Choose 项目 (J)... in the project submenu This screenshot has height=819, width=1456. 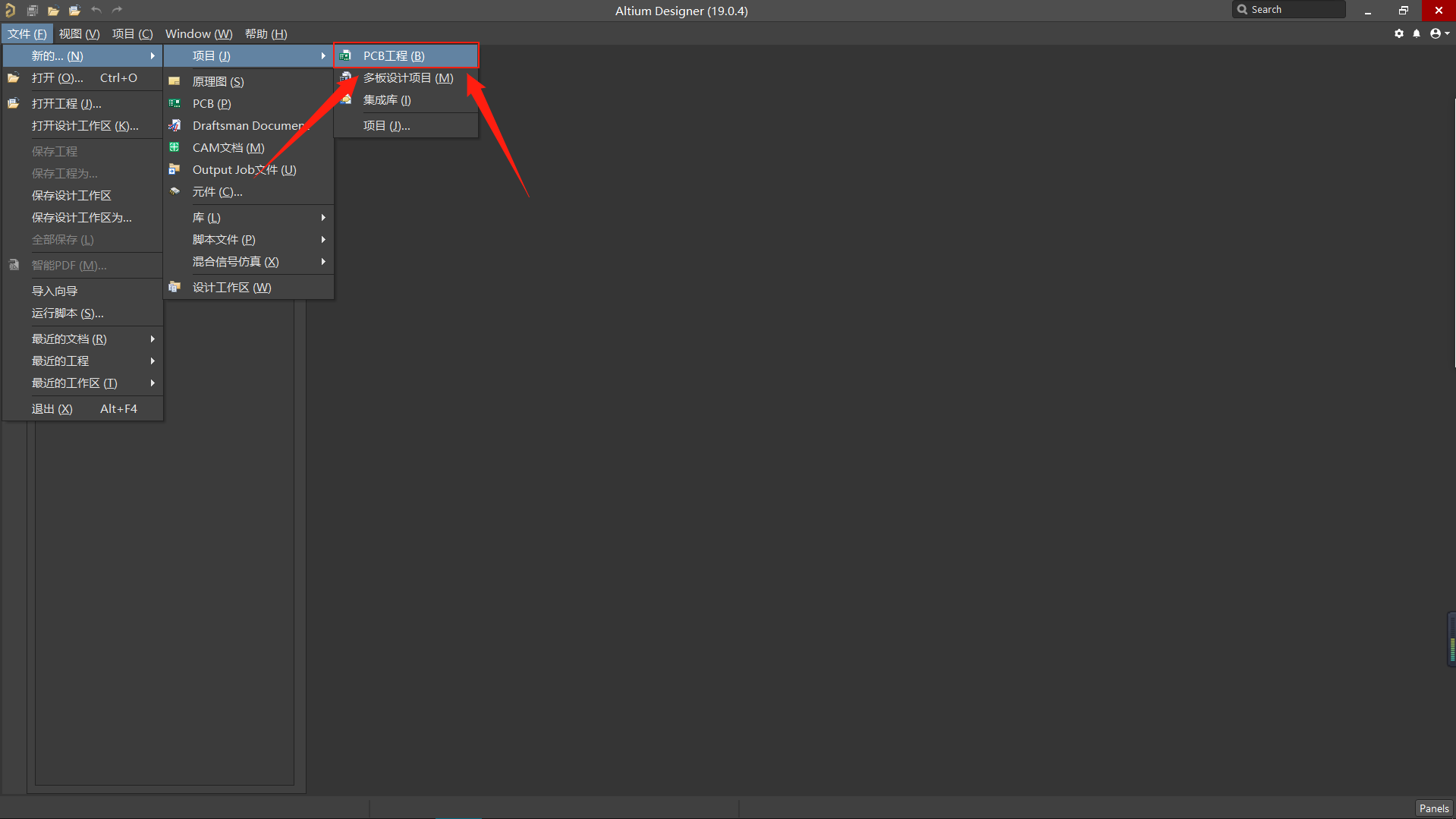(406, 125)
